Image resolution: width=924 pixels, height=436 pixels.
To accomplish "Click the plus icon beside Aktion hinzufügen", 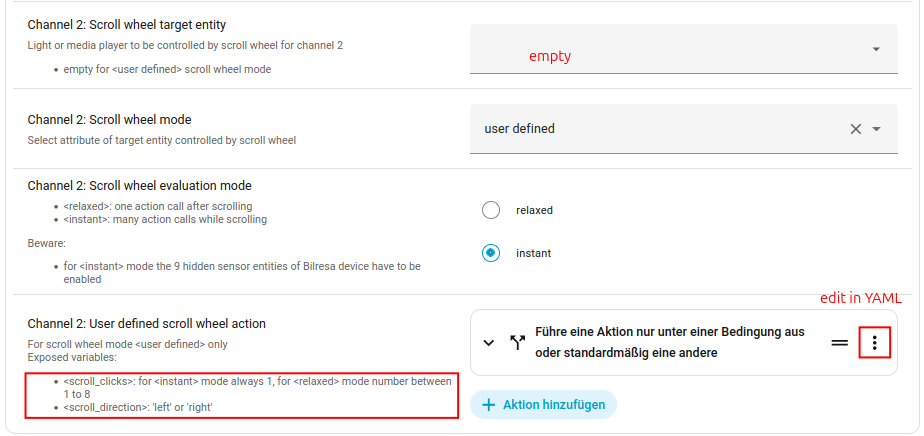I will point(489,405).
